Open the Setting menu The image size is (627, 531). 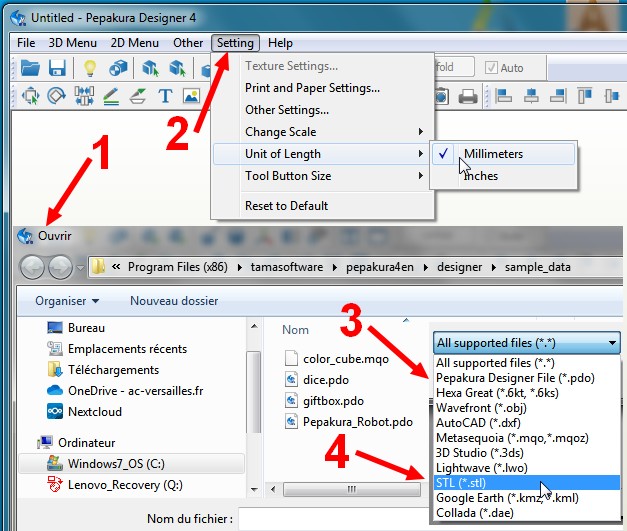[x=236, y=43]
